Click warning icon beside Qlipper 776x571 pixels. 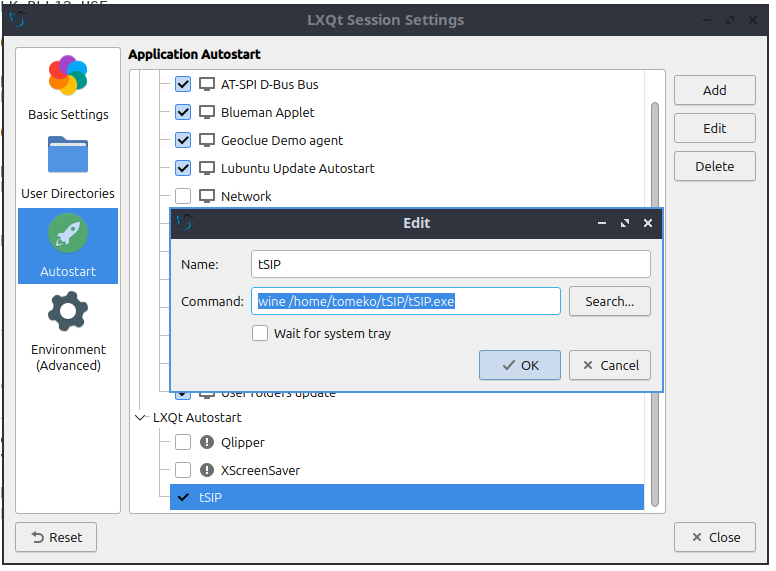point(207,442)
